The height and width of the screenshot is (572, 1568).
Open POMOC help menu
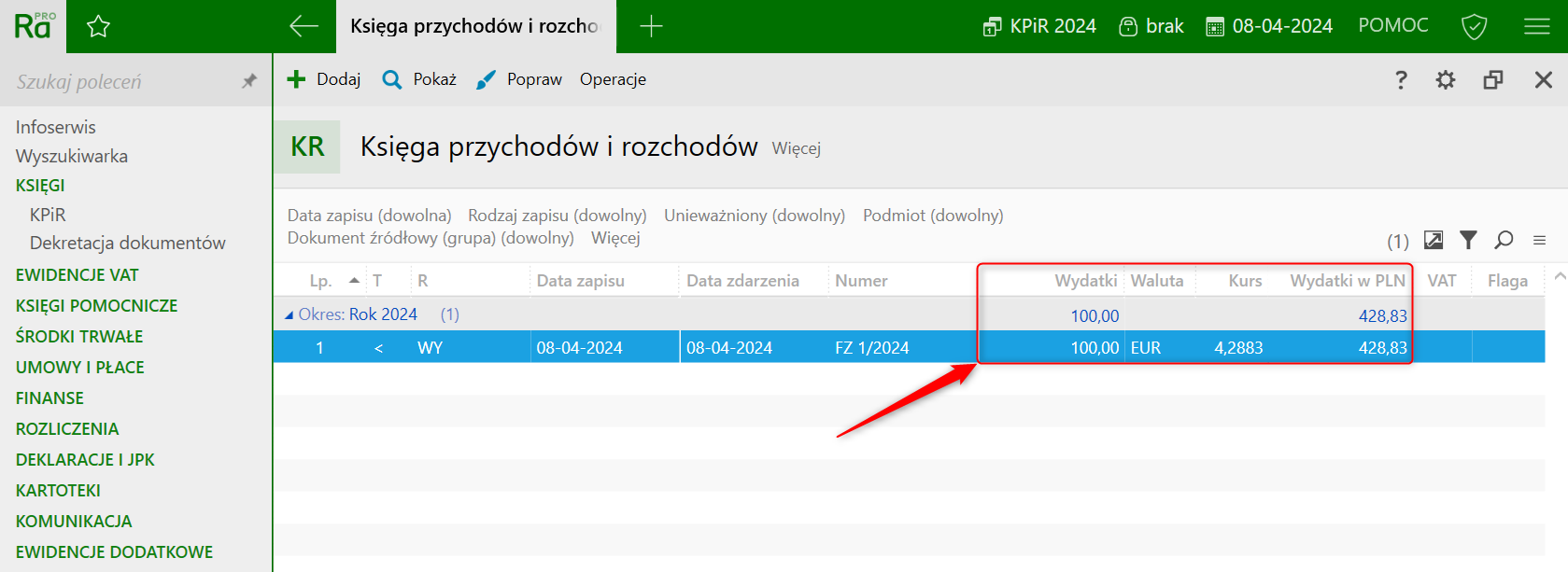1392,25
